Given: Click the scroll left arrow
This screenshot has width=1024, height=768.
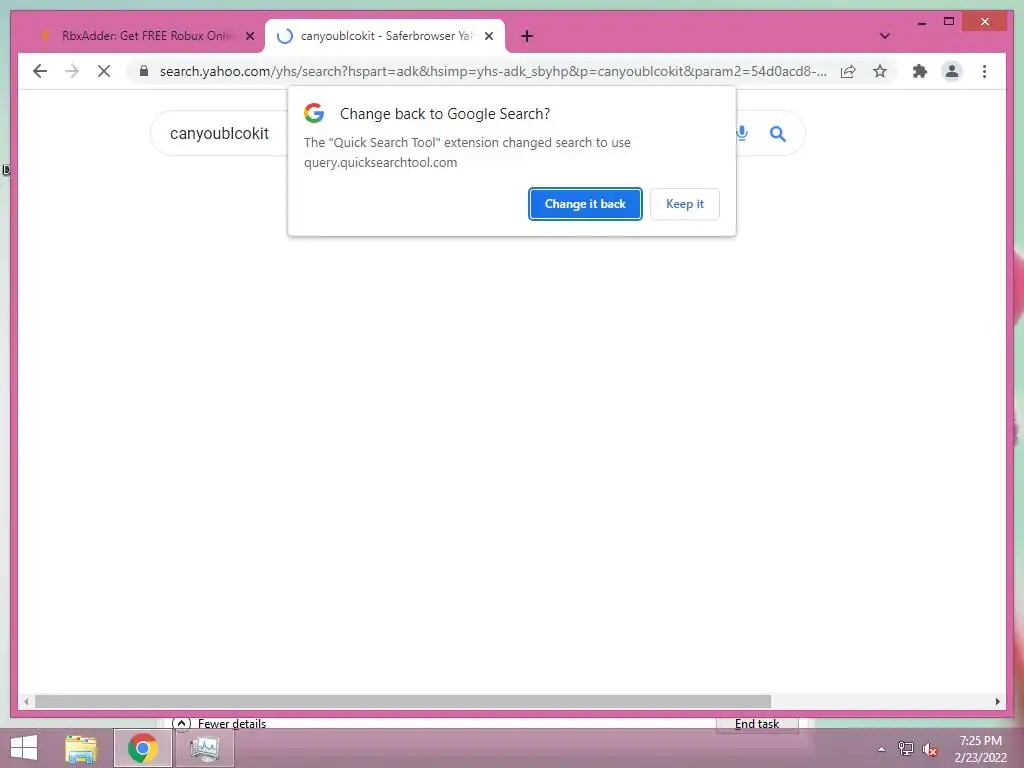Looking at the screenshot, I should pyautogui.click(x=26, y=701).
